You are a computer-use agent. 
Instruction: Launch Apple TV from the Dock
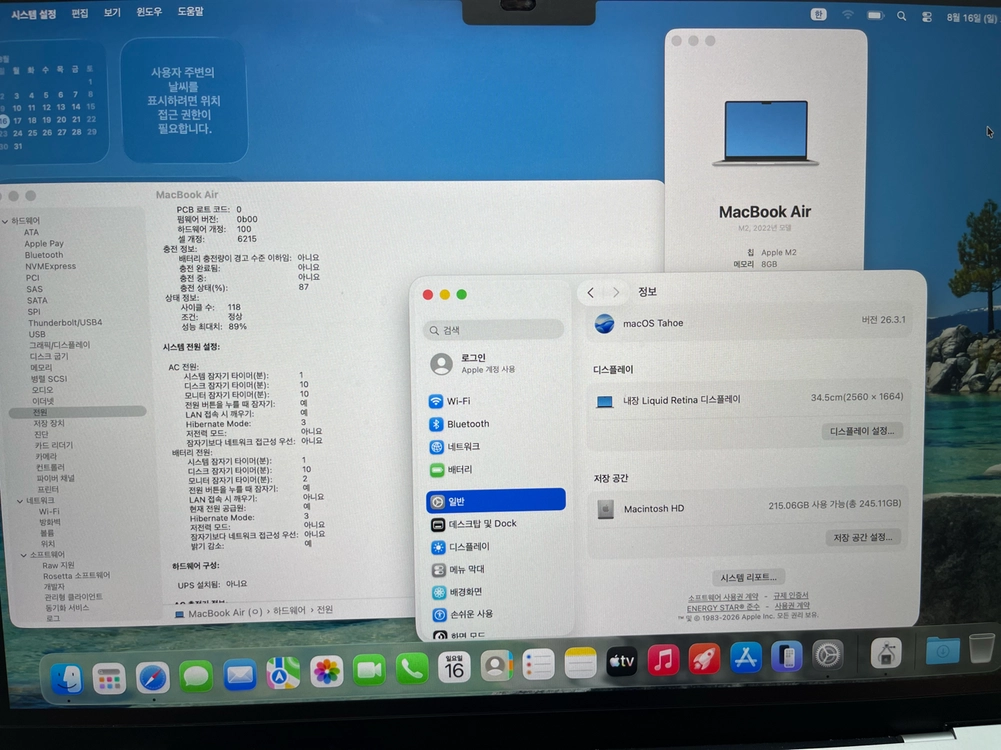[x=622, y=661]
